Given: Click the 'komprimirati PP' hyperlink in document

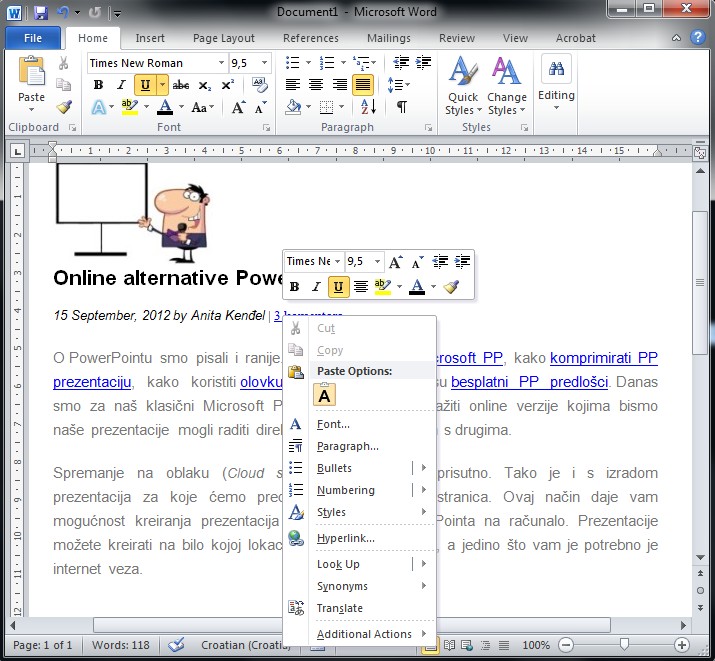Looking at the screenshot, I should click(603, 358).
